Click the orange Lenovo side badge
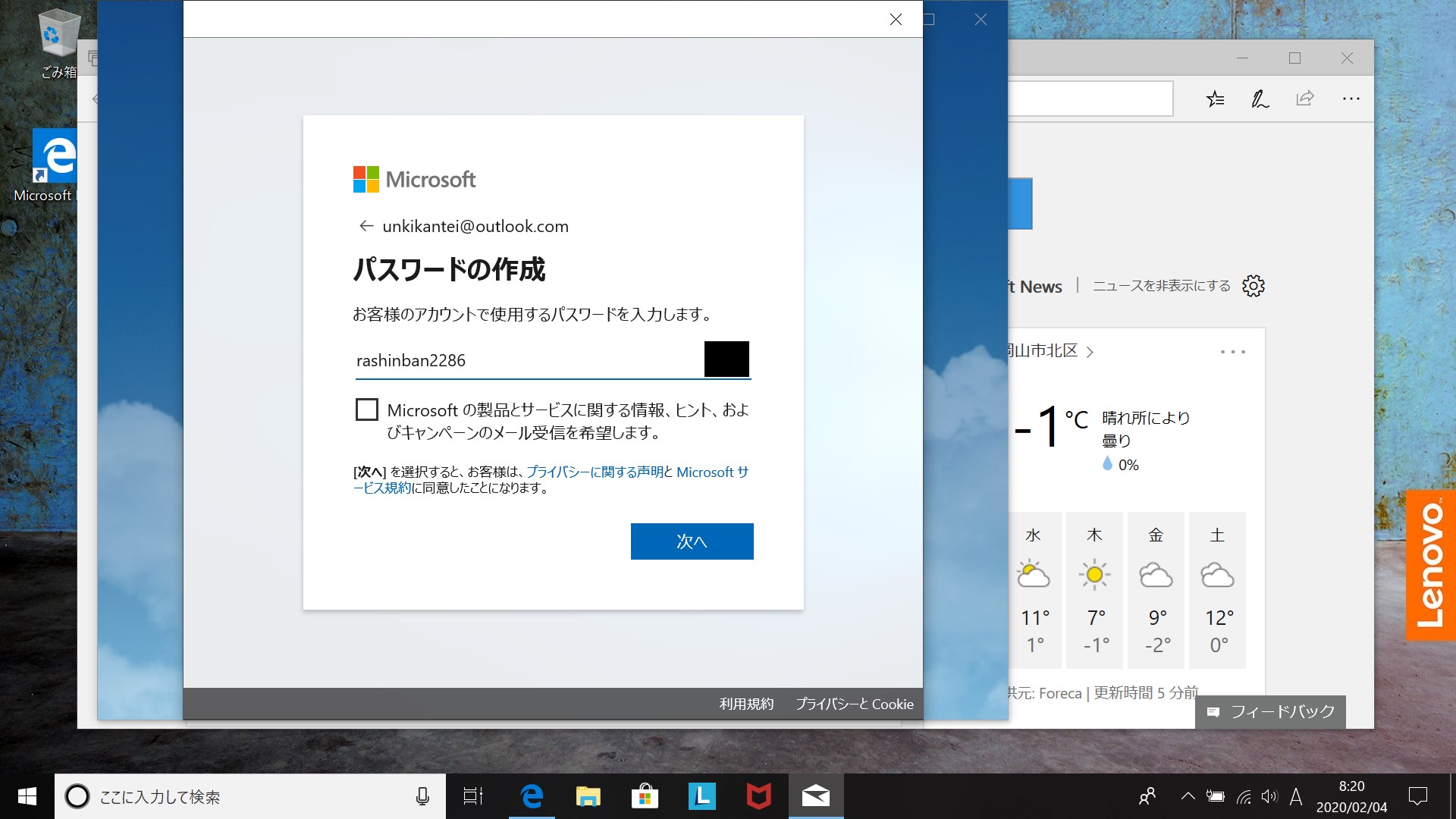The width and height of the screenshot is (1456, 819). [x=1430, y=565]
